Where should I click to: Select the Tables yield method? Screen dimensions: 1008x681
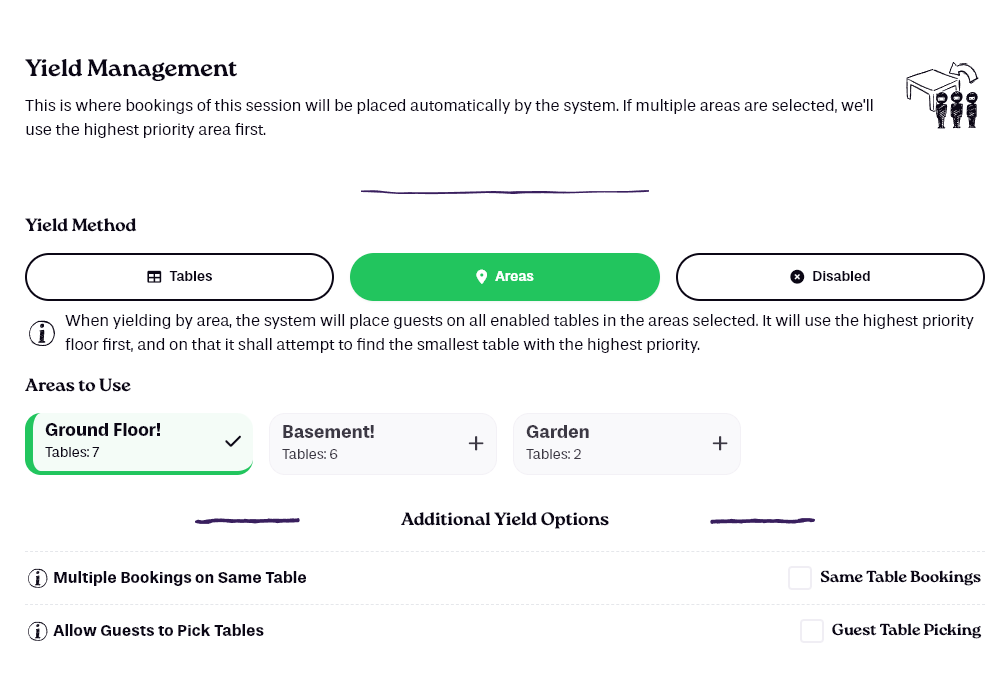tap(179, 277)
